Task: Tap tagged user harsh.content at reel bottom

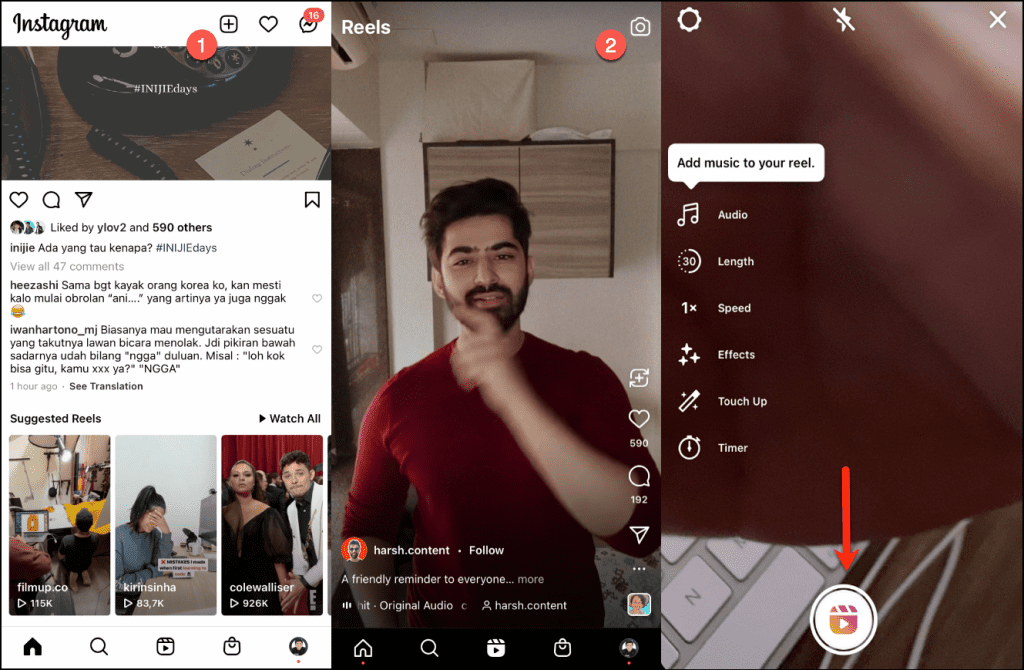Action: coord(524,605)
